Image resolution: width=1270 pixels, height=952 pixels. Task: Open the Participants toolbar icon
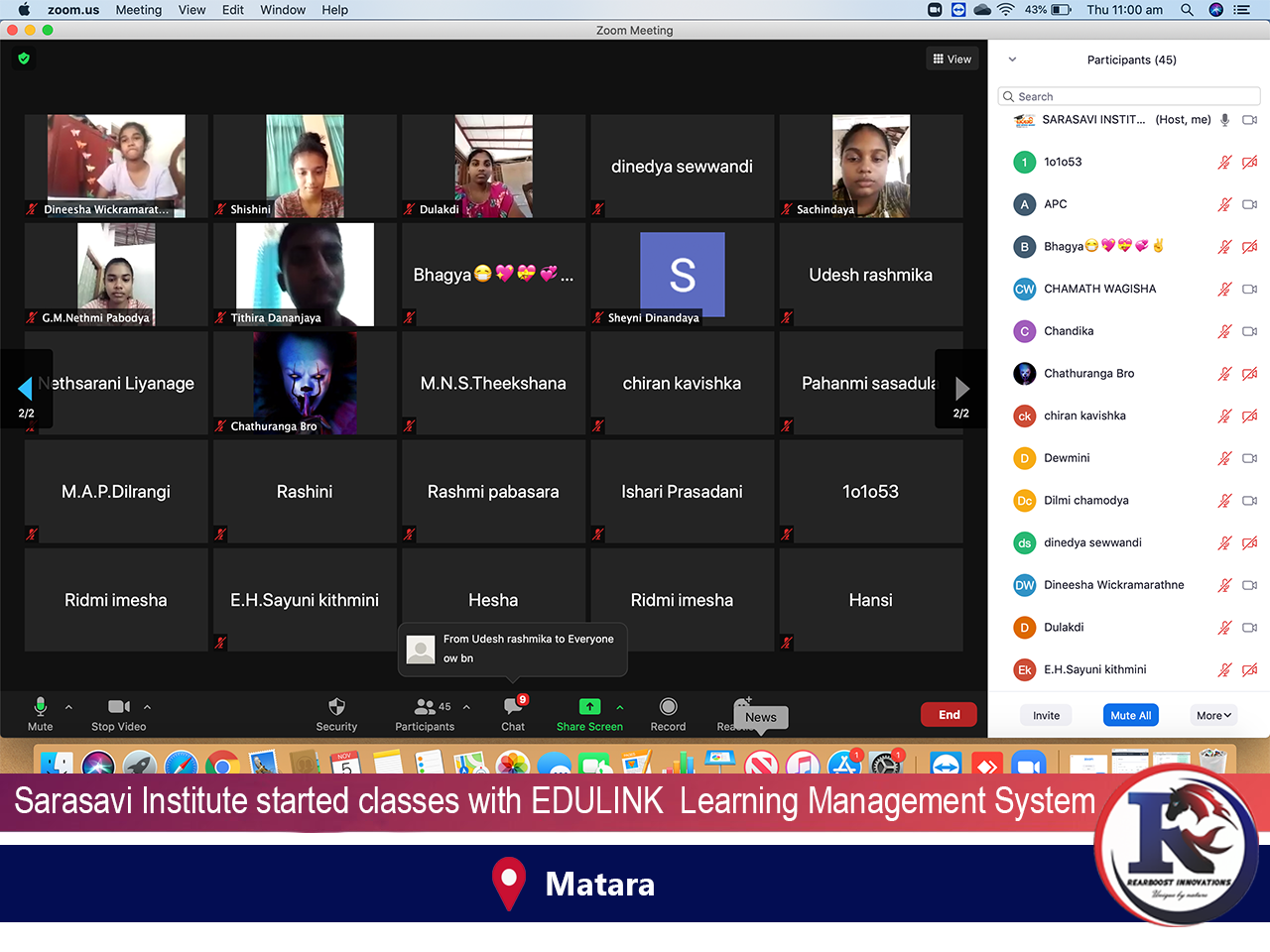coord(425,706)
